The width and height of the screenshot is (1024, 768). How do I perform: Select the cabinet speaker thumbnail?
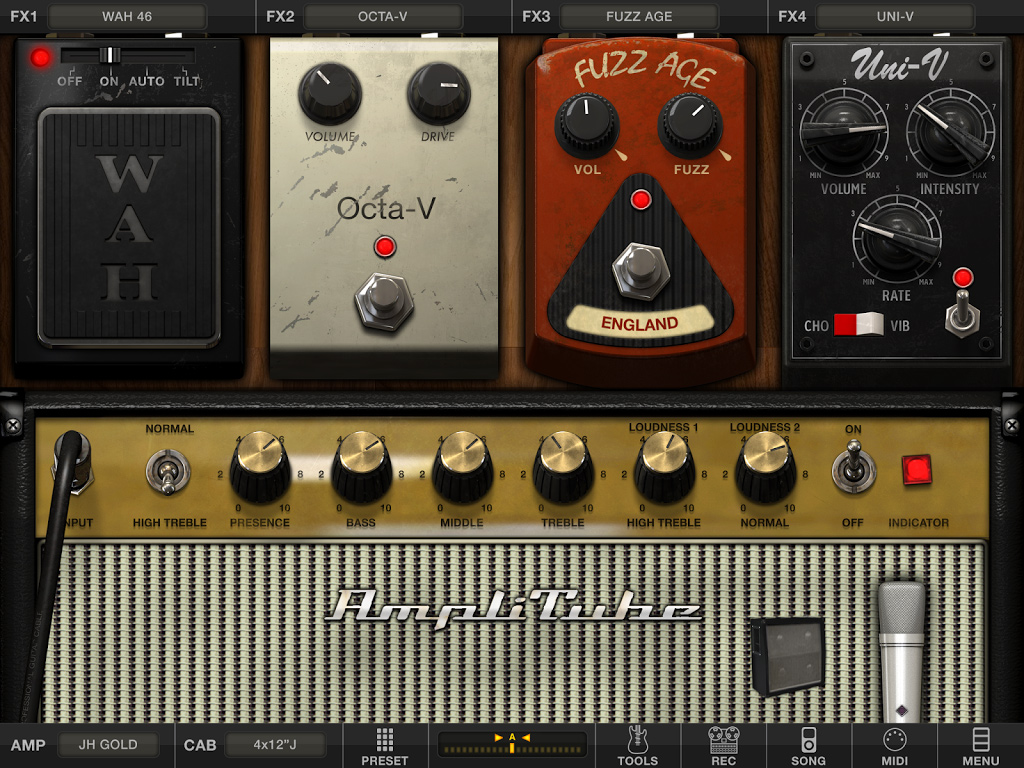(788, 656)
